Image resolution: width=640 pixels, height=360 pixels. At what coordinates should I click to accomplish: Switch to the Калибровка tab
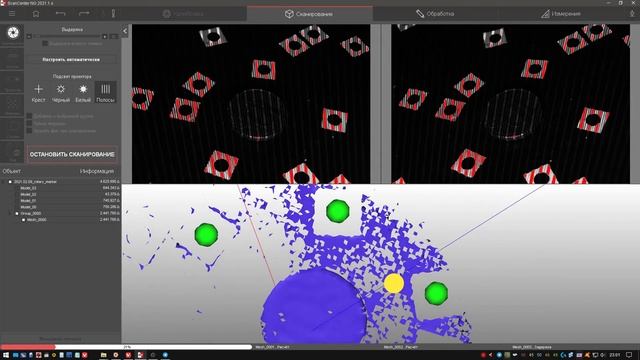(x=183, y=14)
